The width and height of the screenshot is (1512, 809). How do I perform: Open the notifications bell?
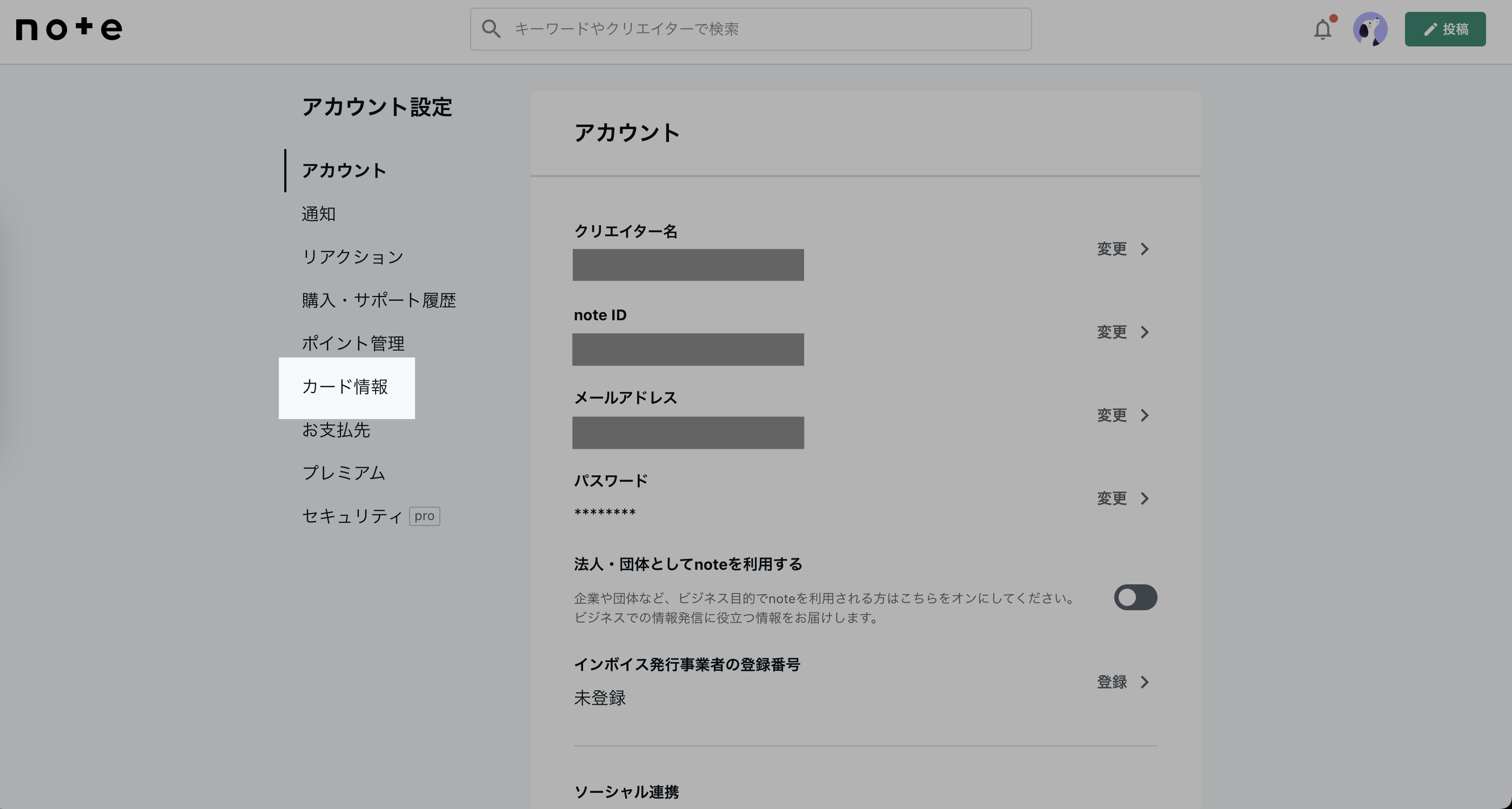tap(1322, 29)
